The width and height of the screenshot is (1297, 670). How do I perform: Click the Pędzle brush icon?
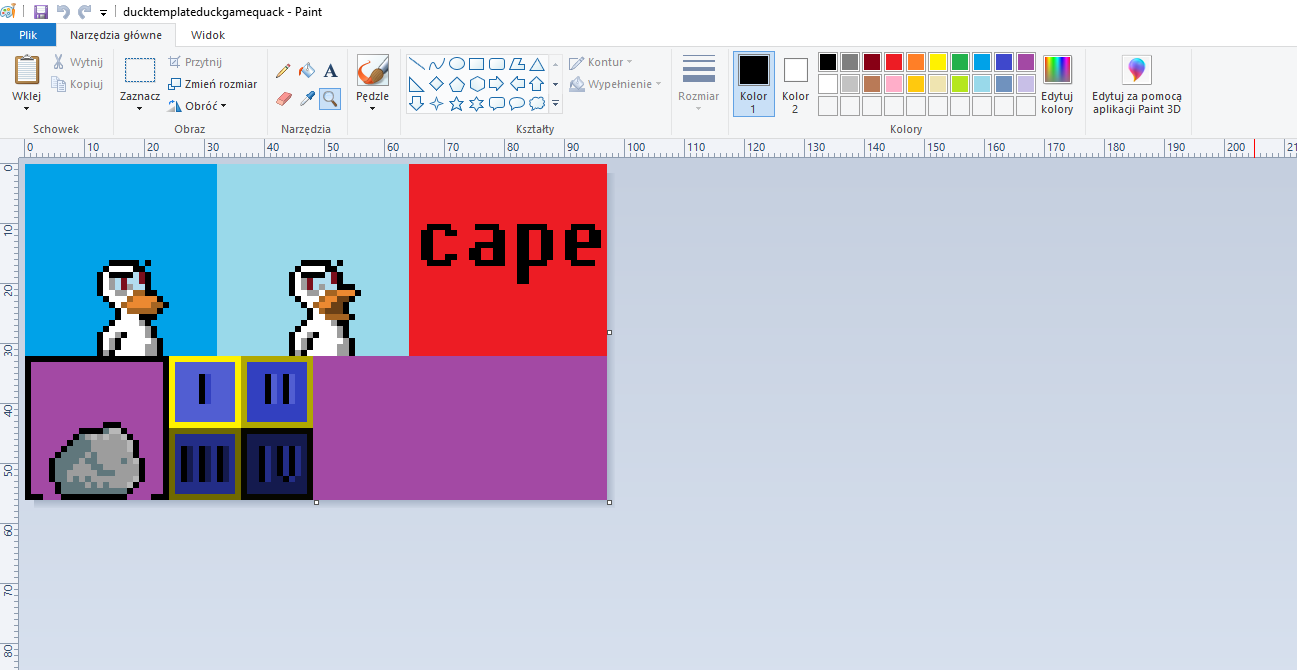pyautogui.click(x=373, y=71)
